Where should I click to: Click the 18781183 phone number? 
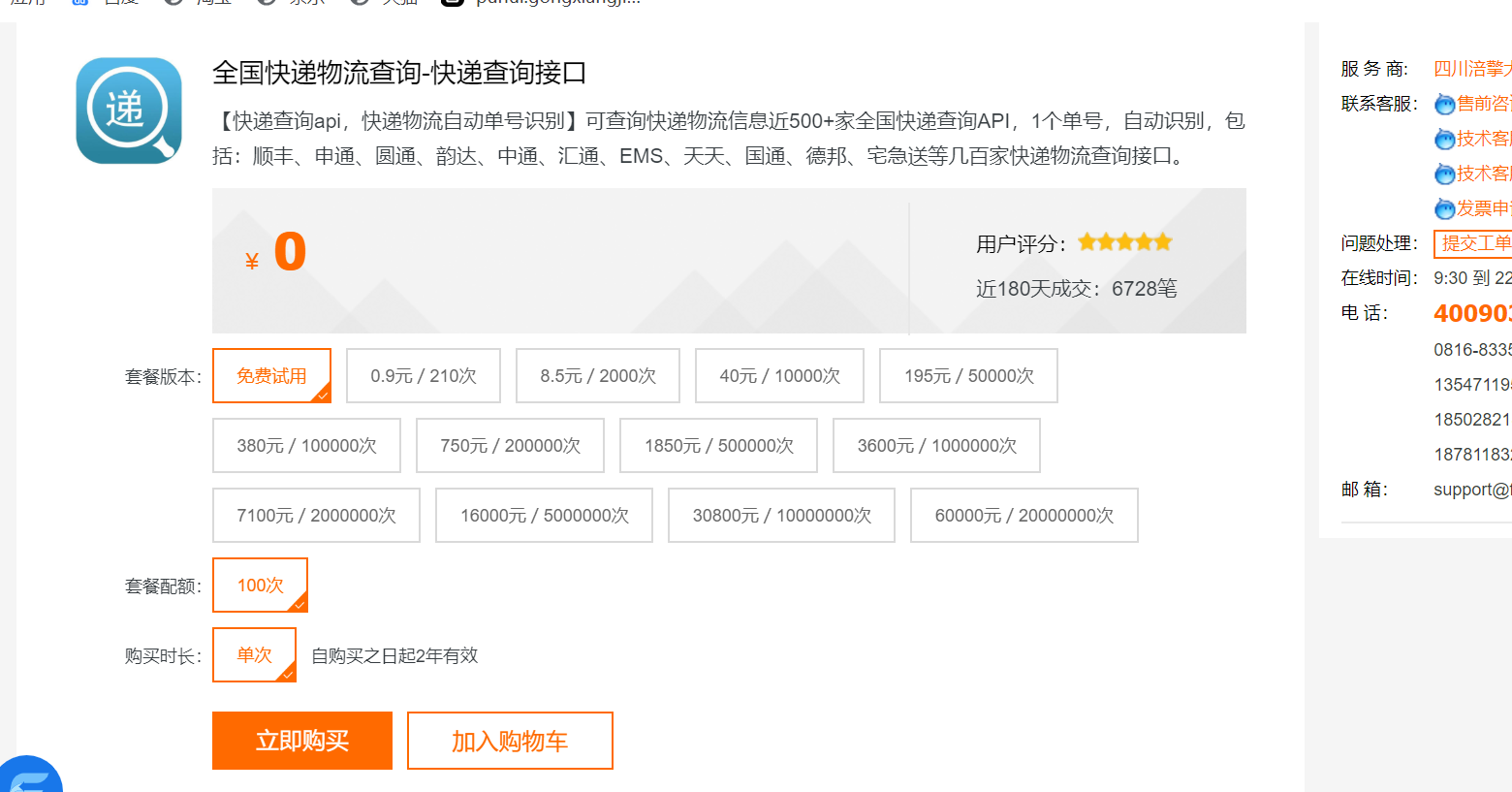(1472, 455)
